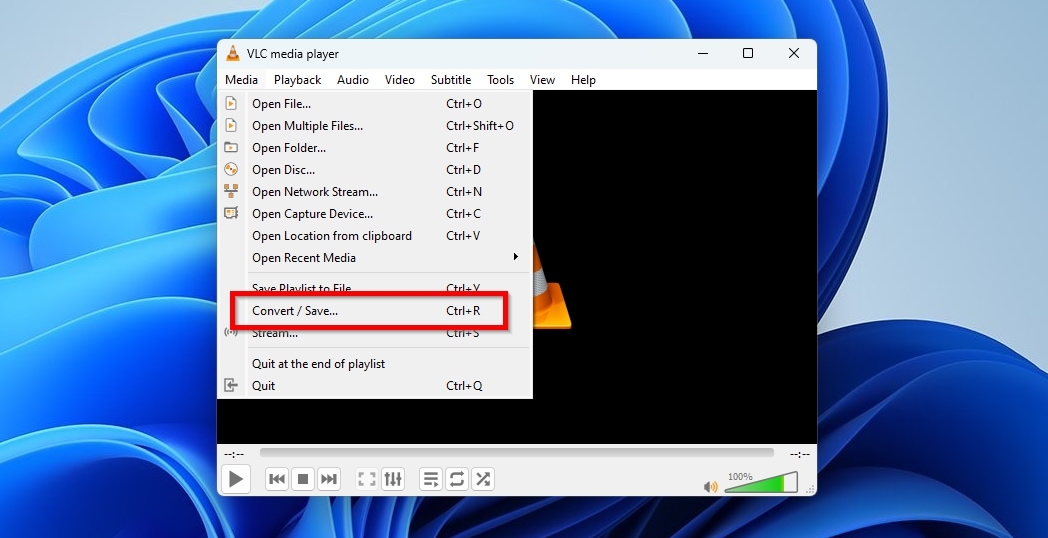Image resolution: width=1048 pixels, height=538 pixels.
Task: Click the Open File icon
Action: coord(231,104)
